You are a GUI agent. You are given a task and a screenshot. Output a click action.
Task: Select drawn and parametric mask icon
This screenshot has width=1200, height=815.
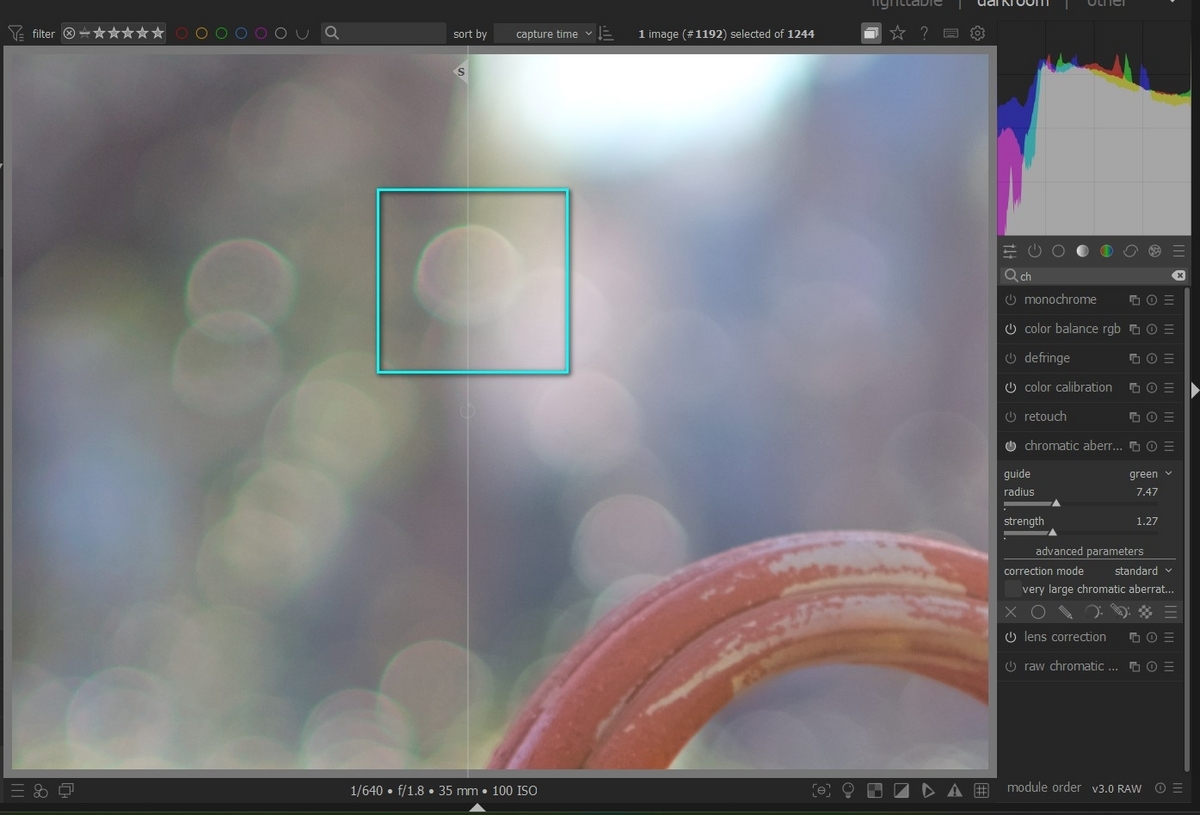pyautogui.click(x=1119, y=612)
